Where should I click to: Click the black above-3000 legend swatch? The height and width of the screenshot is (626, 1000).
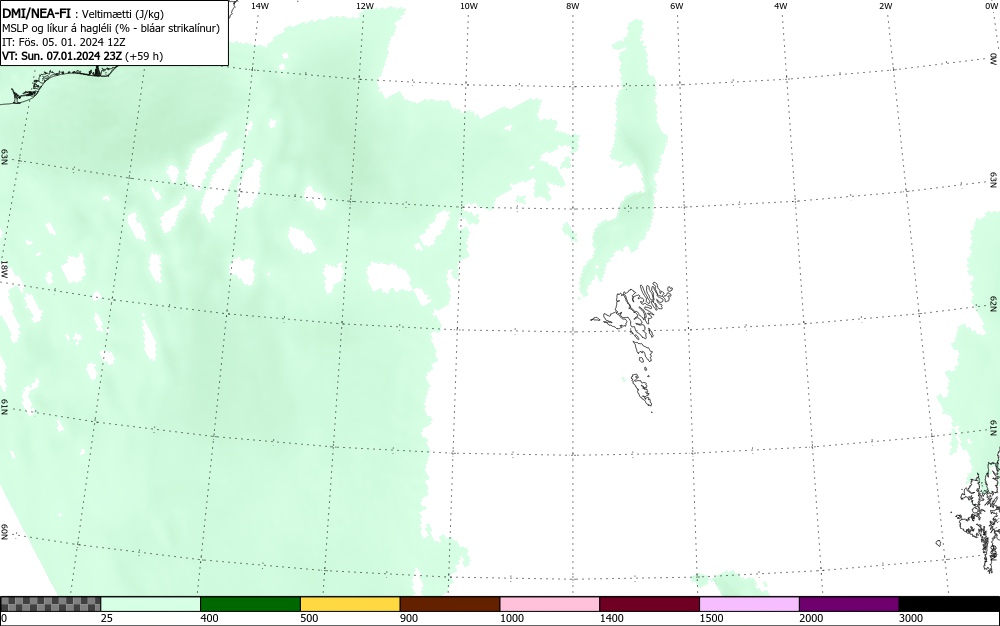tap(949, 604)
